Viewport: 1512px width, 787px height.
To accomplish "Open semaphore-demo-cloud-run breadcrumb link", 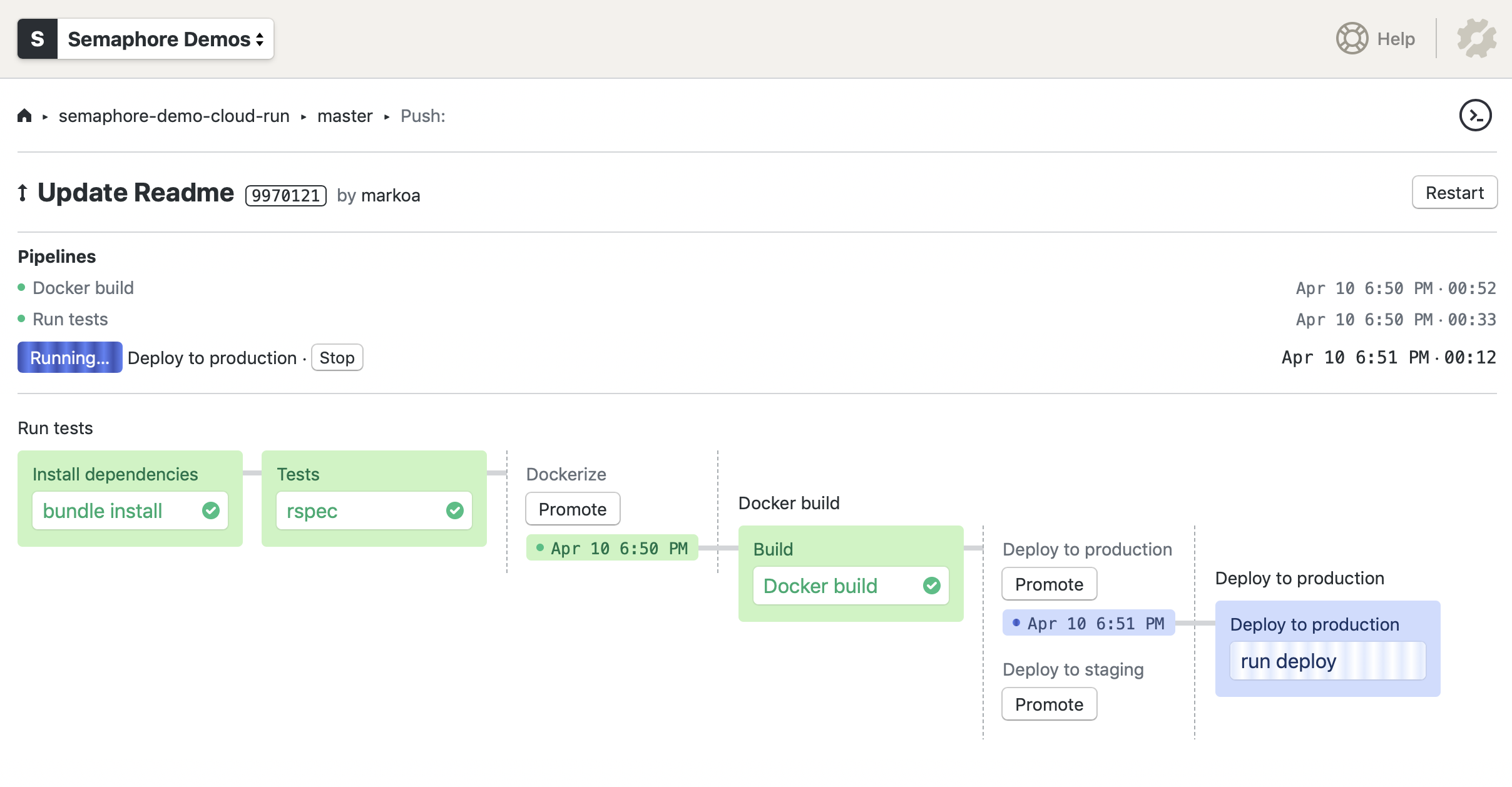I will pyautogui.click(x=174, y=116).
